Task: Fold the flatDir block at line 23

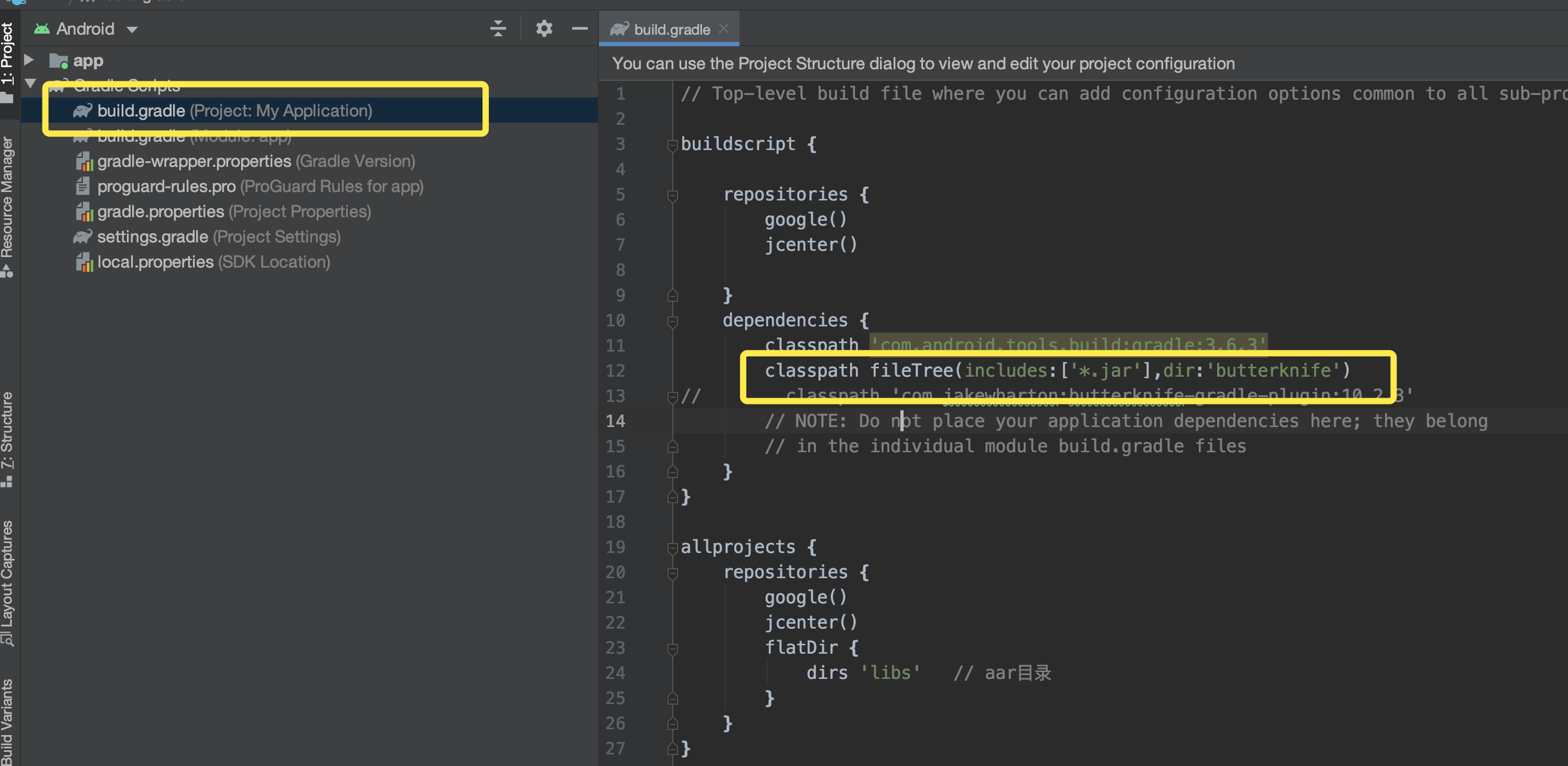Action: 672,648
